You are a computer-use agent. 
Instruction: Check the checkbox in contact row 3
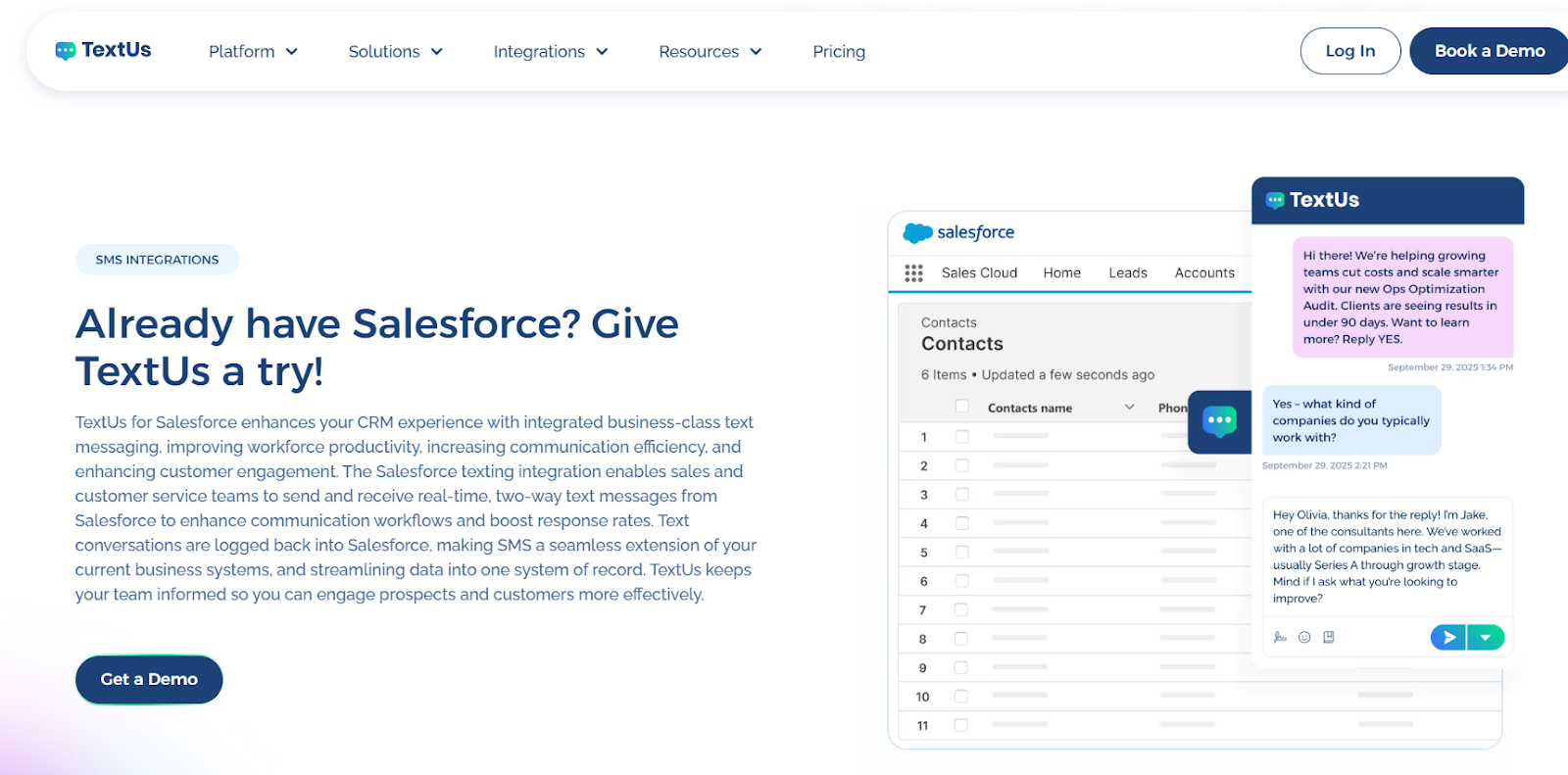(x=962, y=495)
